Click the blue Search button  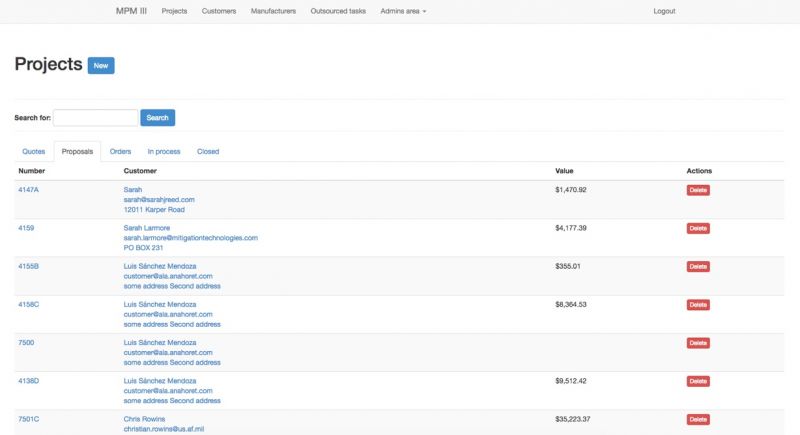point(158,118)
